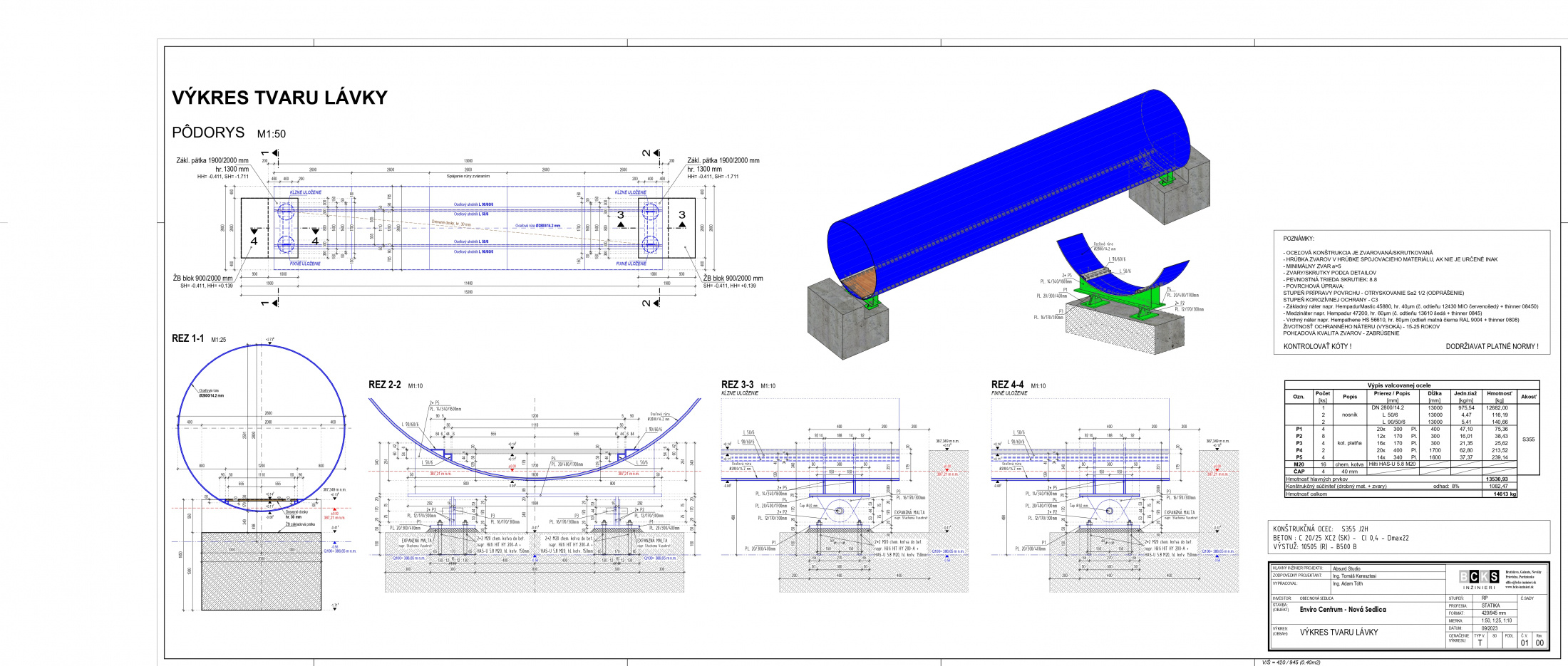Click the 'OBEC NOVÁ SEDLICA' investor text
1568x666 pixels.
click(x=1316, y=598)
